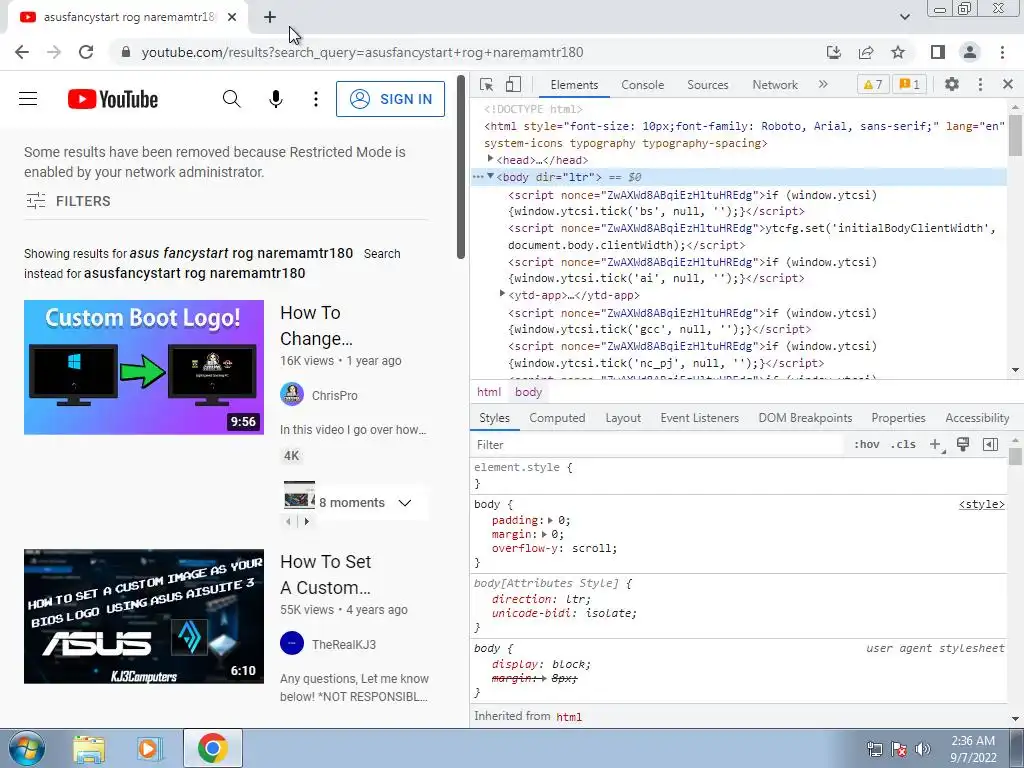Reload the page in Chrome
The height and width of the screenshot is (768, 1024).
point(86,52)
